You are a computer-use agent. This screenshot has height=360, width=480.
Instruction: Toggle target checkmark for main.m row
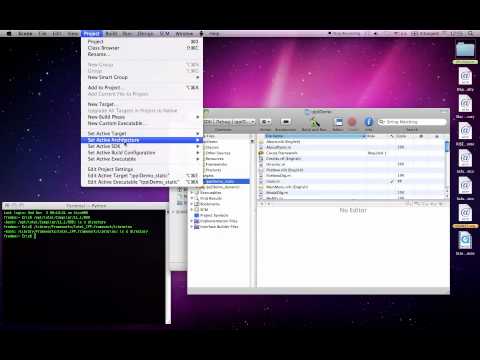(392, 181)
